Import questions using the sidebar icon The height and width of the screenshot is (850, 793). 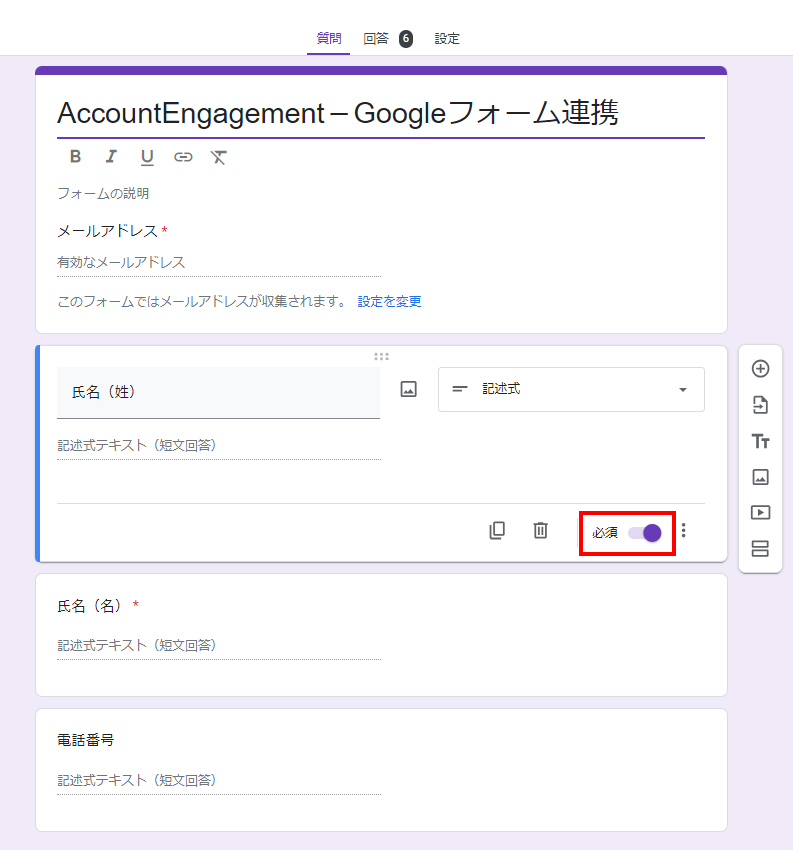760,405
